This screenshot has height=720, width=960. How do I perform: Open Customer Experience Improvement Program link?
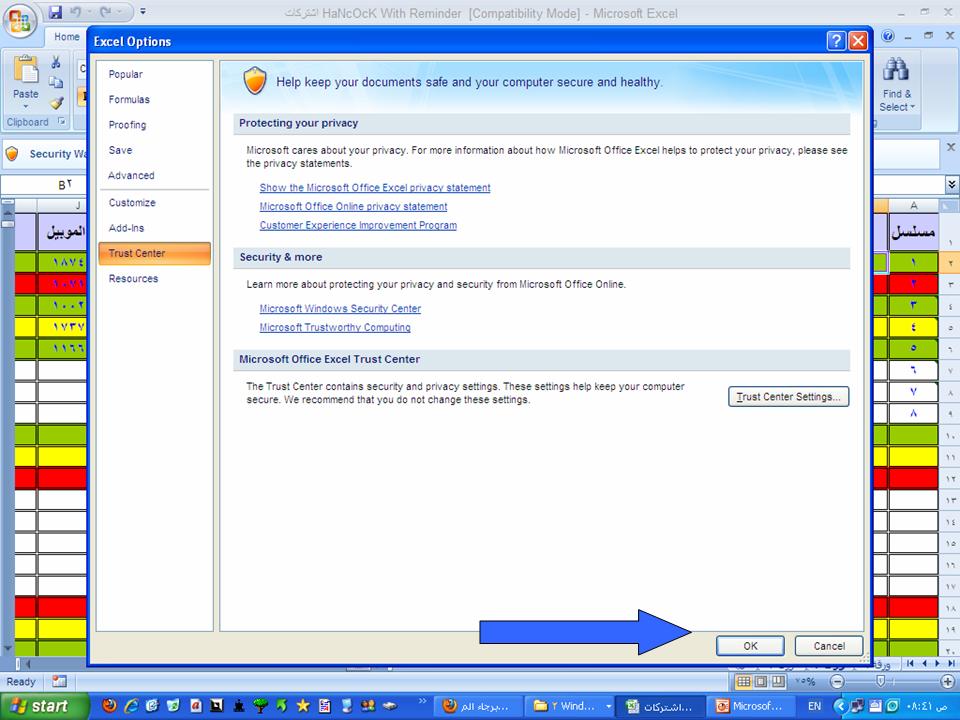(358, 225)
